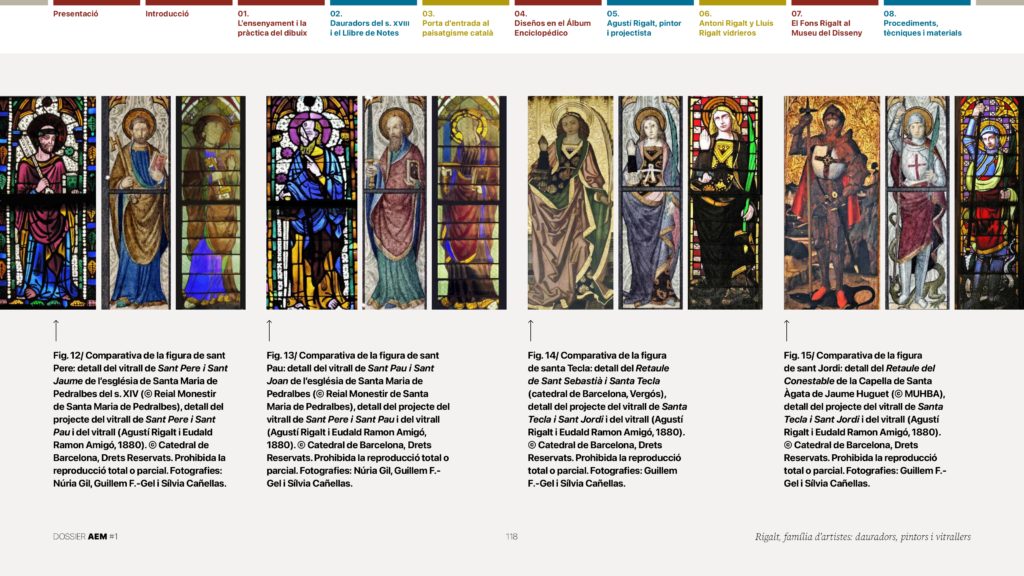1024x576 pixels.
Task: Select chapter 08 Procediments, tècniques i materials
Action: point(922,23)
